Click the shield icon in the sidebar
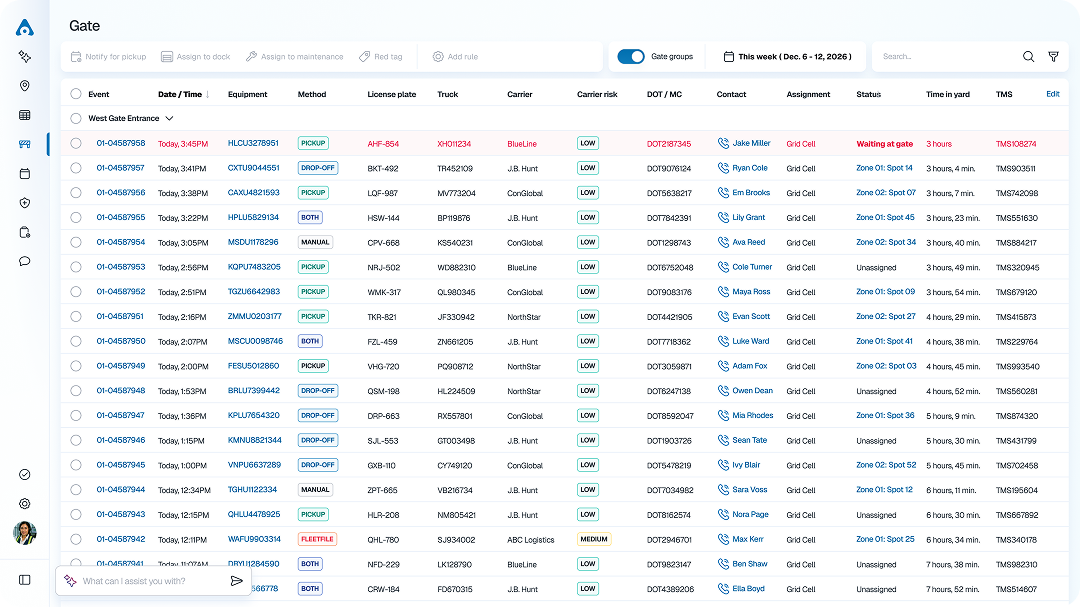The width and height of the screenshot is (1080, 607). pyautogui.click(x=25, y=203)
